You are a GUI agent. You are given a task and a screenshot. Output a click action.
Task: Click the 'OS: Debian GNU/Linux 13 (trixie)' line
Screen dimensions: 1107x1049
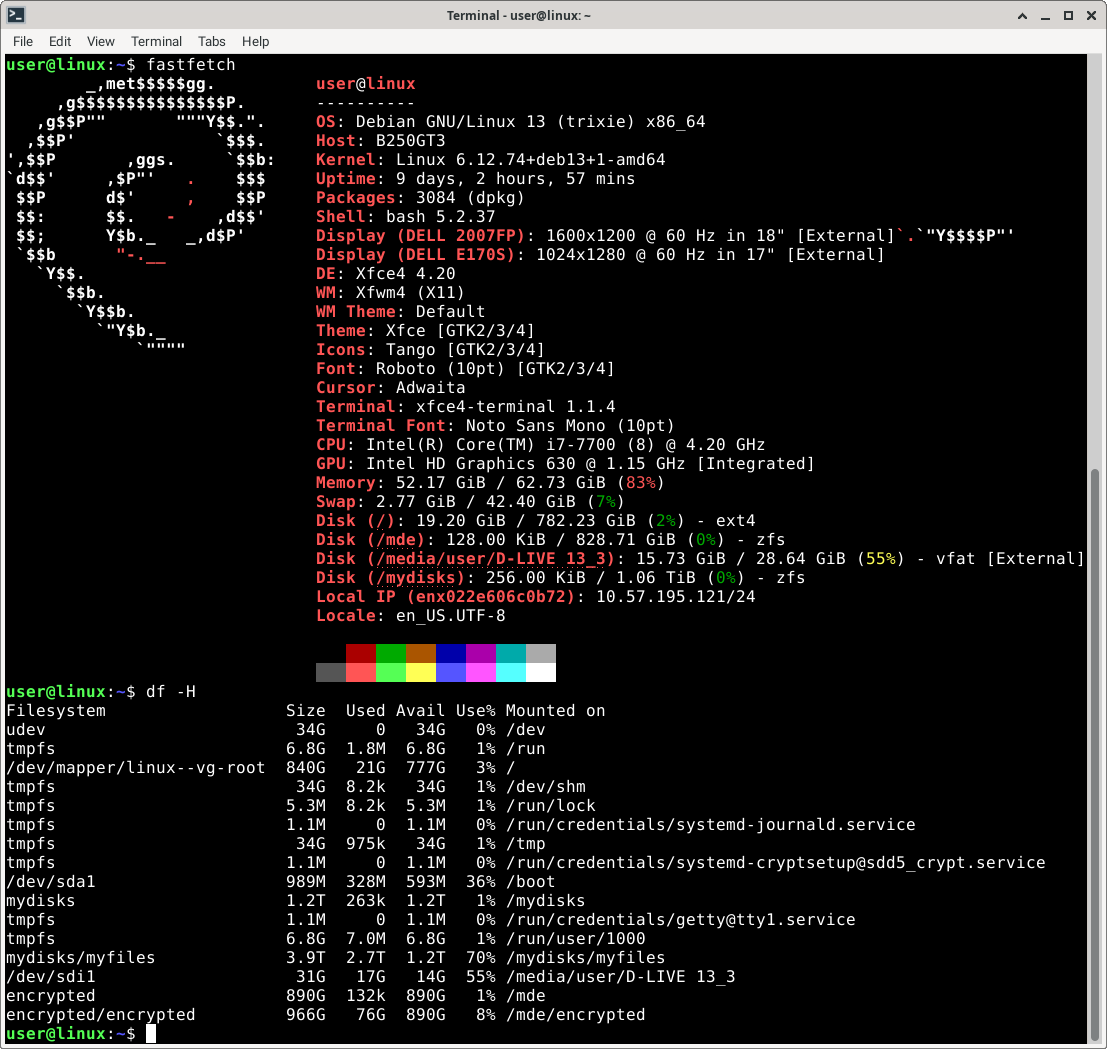coord(510,121)
